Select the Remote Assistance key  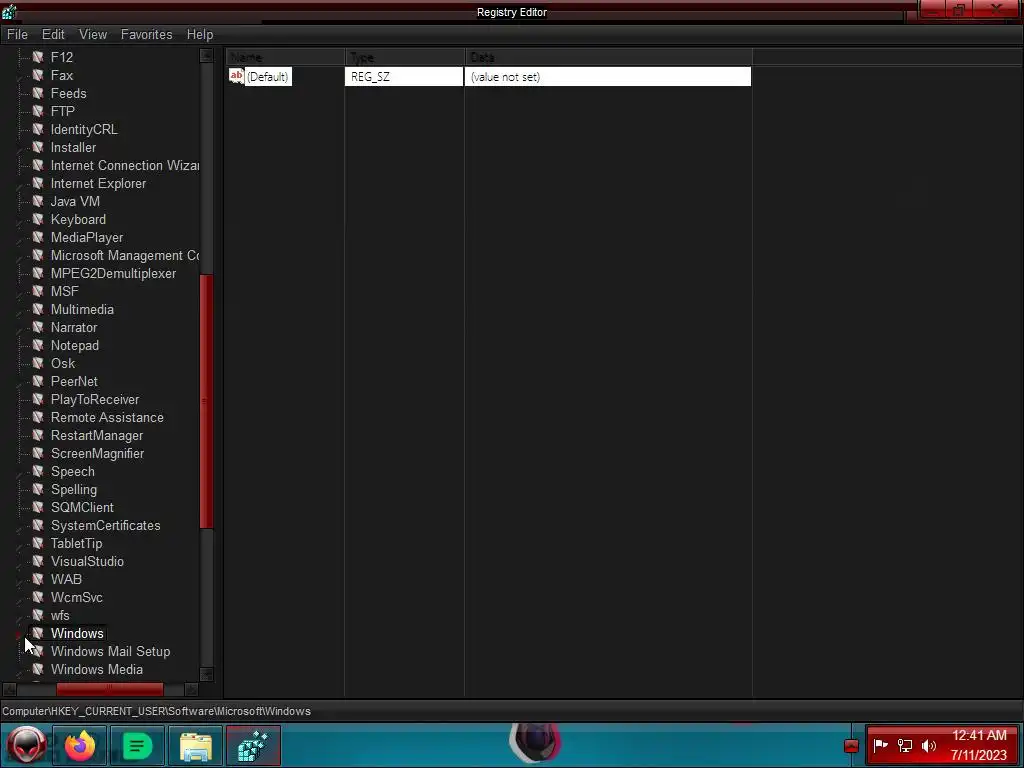click(107, 417)
